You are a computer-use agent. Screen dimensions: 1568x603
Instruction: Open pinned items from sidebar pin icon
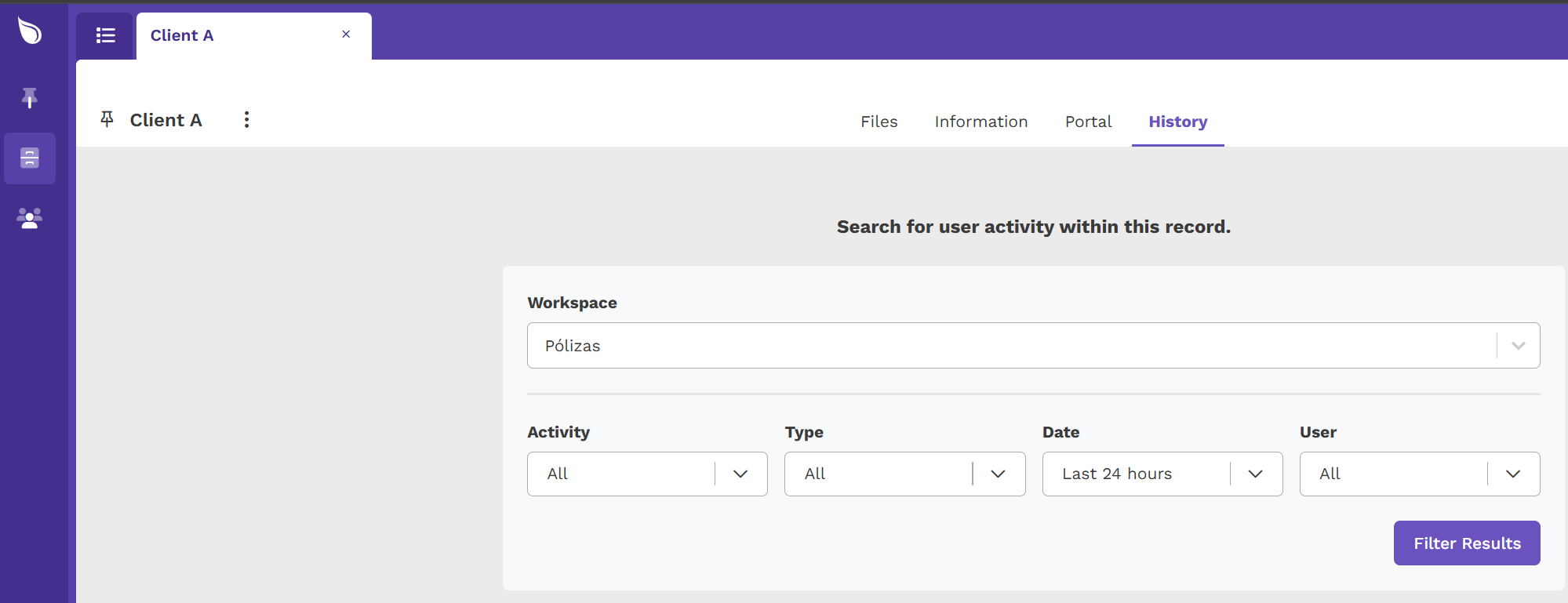[30, 98]
